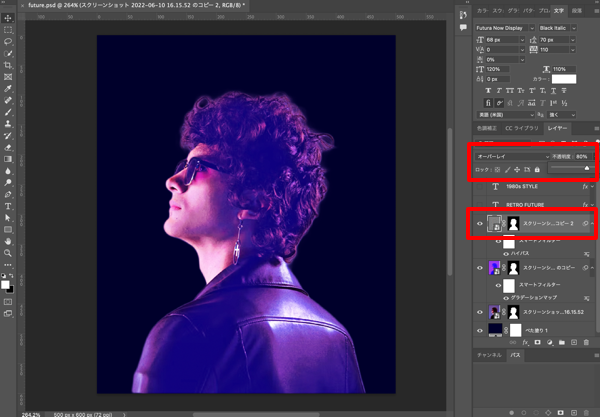The height and width of the screenshot is (417, 600).
Task: Click the white text カラー swatch
Action: [x=564, y=79]
